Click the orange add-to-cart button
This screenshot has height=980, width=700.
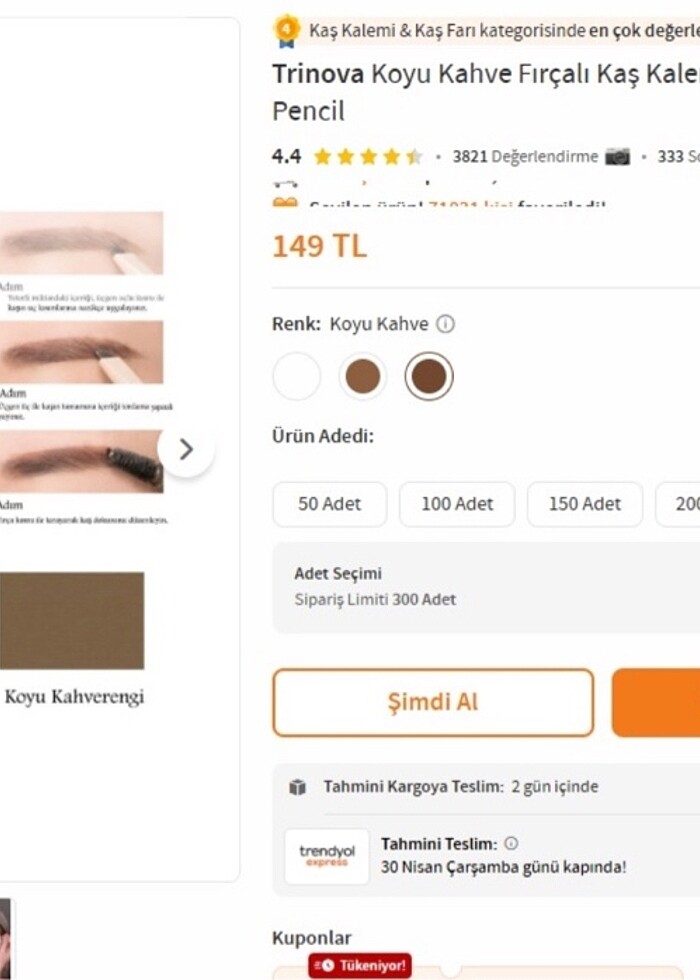coord(656,702)
